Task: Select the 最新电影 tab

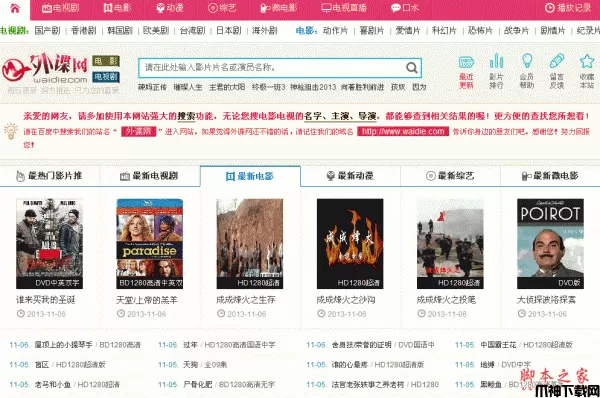Action: pyautogui.click(x=250, y=176)
